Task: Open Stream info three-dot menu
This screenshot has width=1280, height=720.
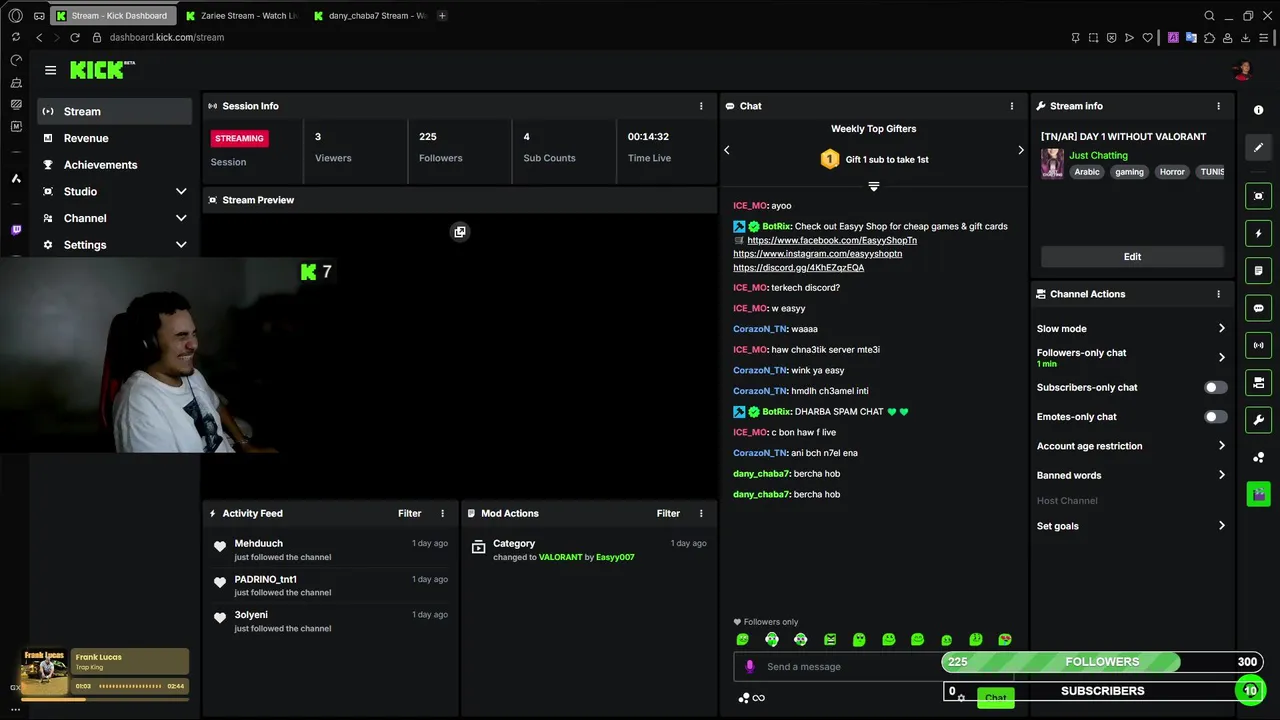Action: [1218, 106]
